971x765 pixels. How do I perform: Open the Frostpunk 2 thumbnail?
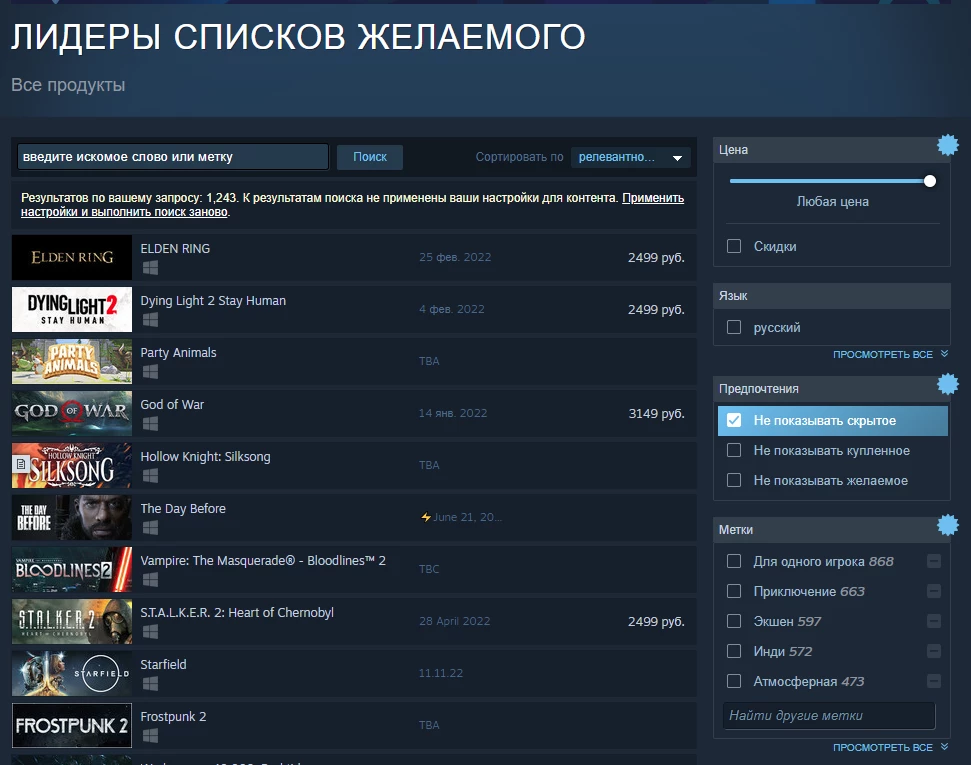(x=72, y=725)
